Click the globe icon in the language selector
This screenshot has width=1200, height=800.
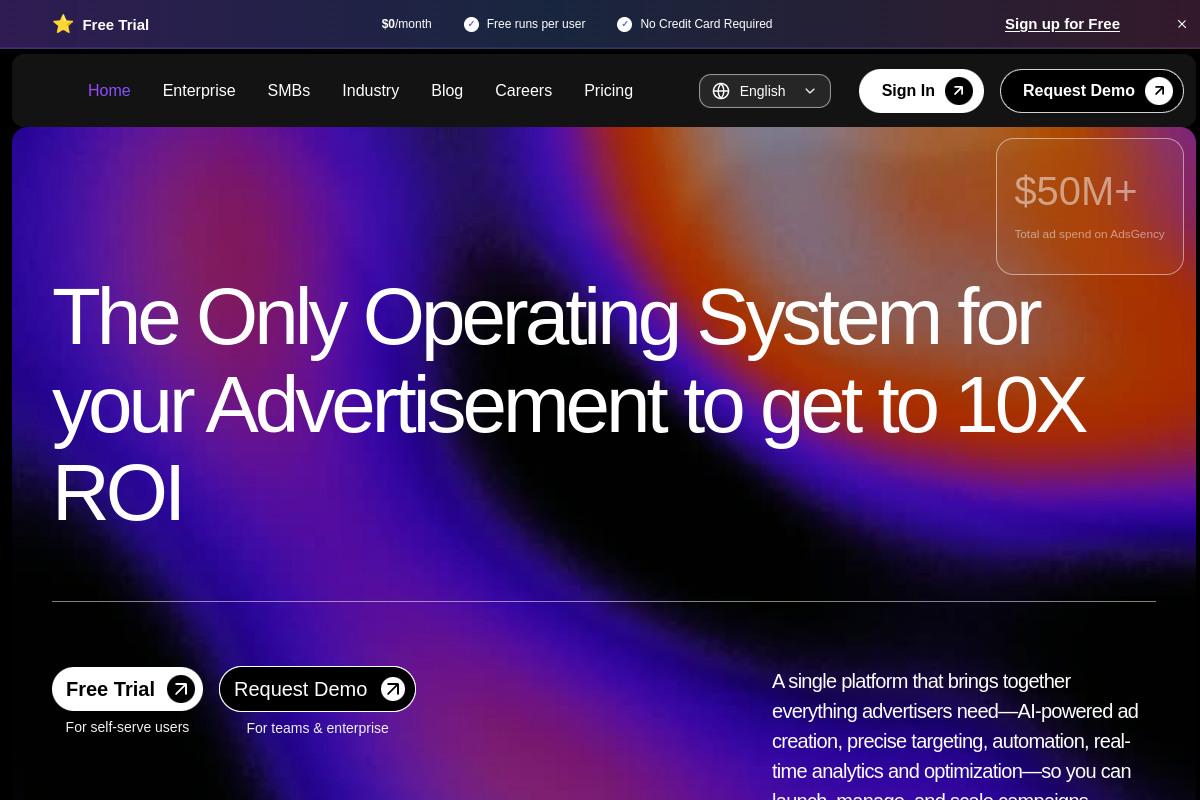pyautogui.click(x=721, y=91)
